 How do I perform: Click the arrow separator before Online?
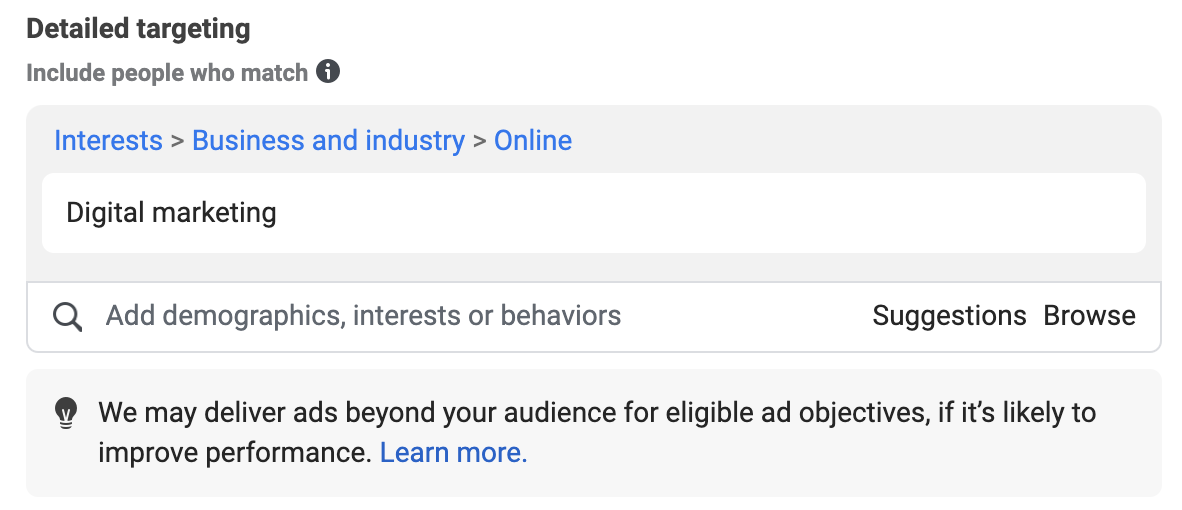(479, 142)
